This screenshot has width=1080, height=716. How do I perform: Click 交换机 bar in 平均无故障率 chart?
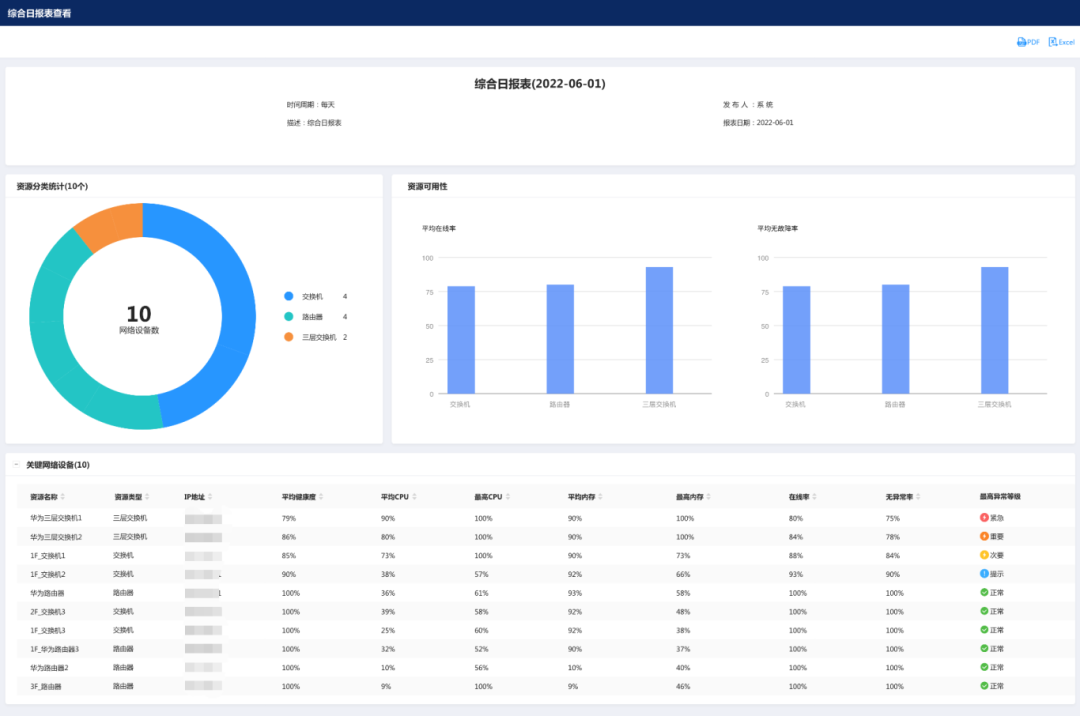(796, 339)
